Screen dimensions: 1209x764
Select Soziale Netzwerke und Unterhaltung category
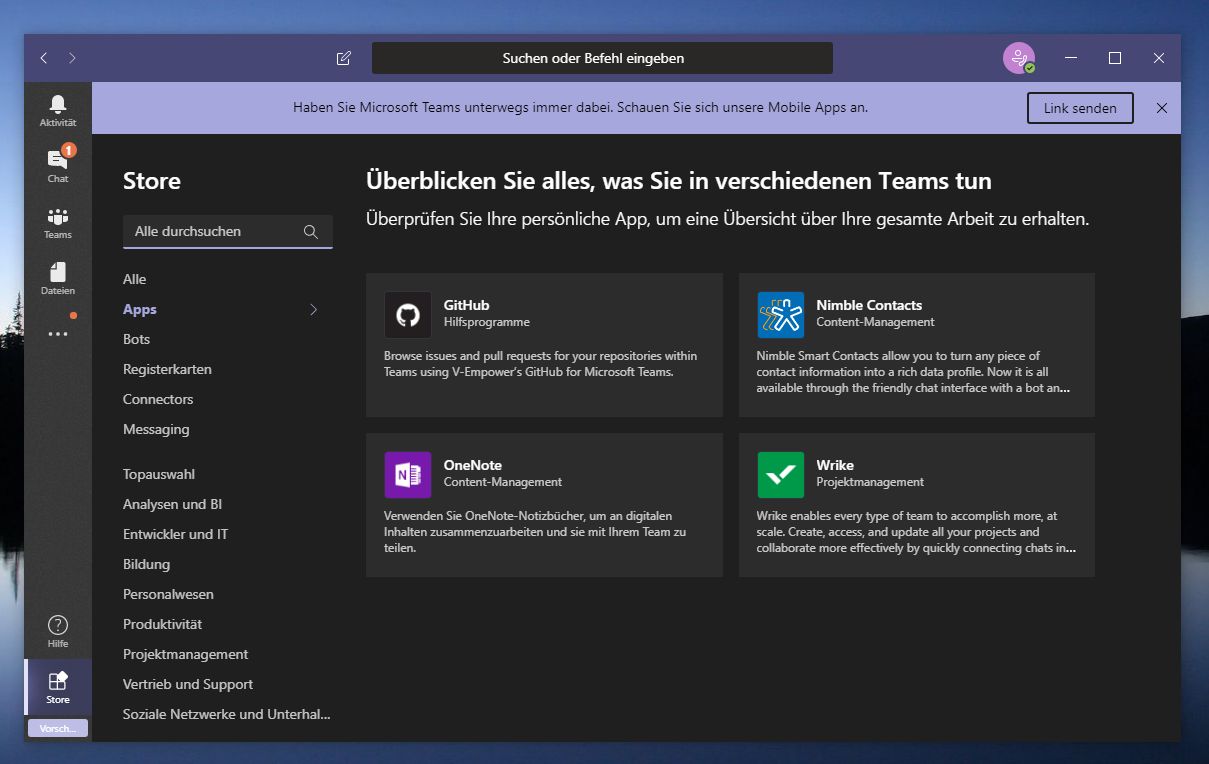(226, 714)
